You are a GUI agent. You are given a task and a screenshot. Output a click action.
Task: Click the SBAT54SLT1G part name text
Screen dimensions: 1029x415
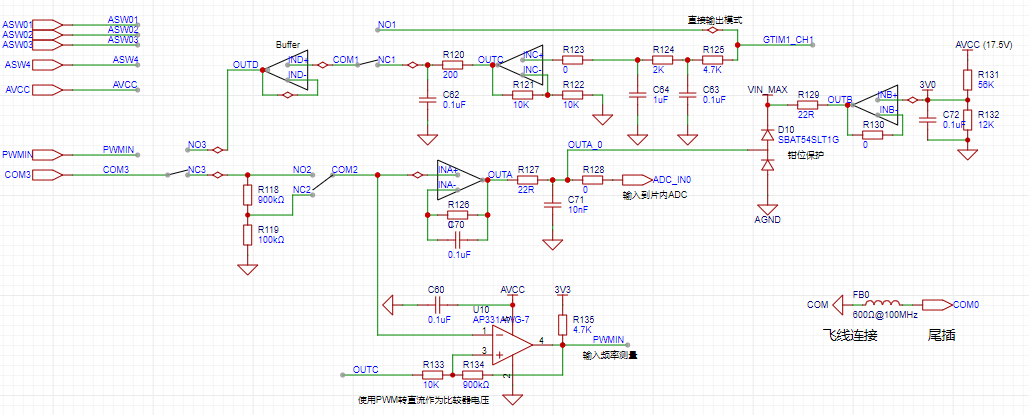(807, 139)
